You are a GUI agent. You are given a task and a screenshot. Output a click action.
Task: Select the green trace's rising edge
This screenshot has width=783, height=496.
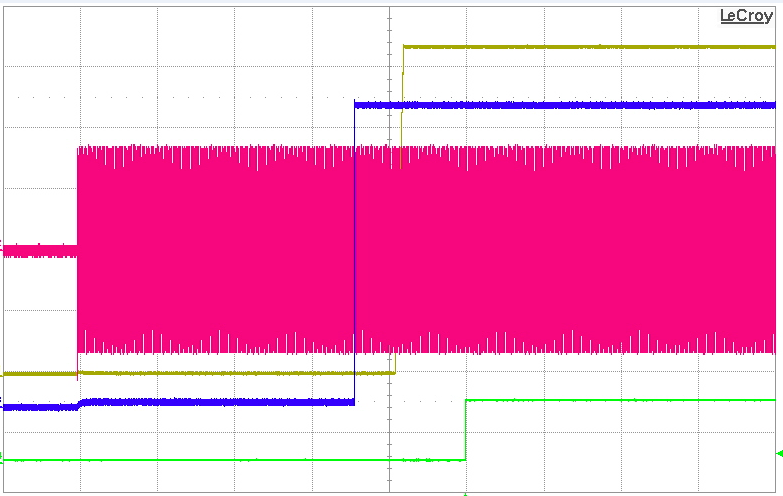point(466,430)
